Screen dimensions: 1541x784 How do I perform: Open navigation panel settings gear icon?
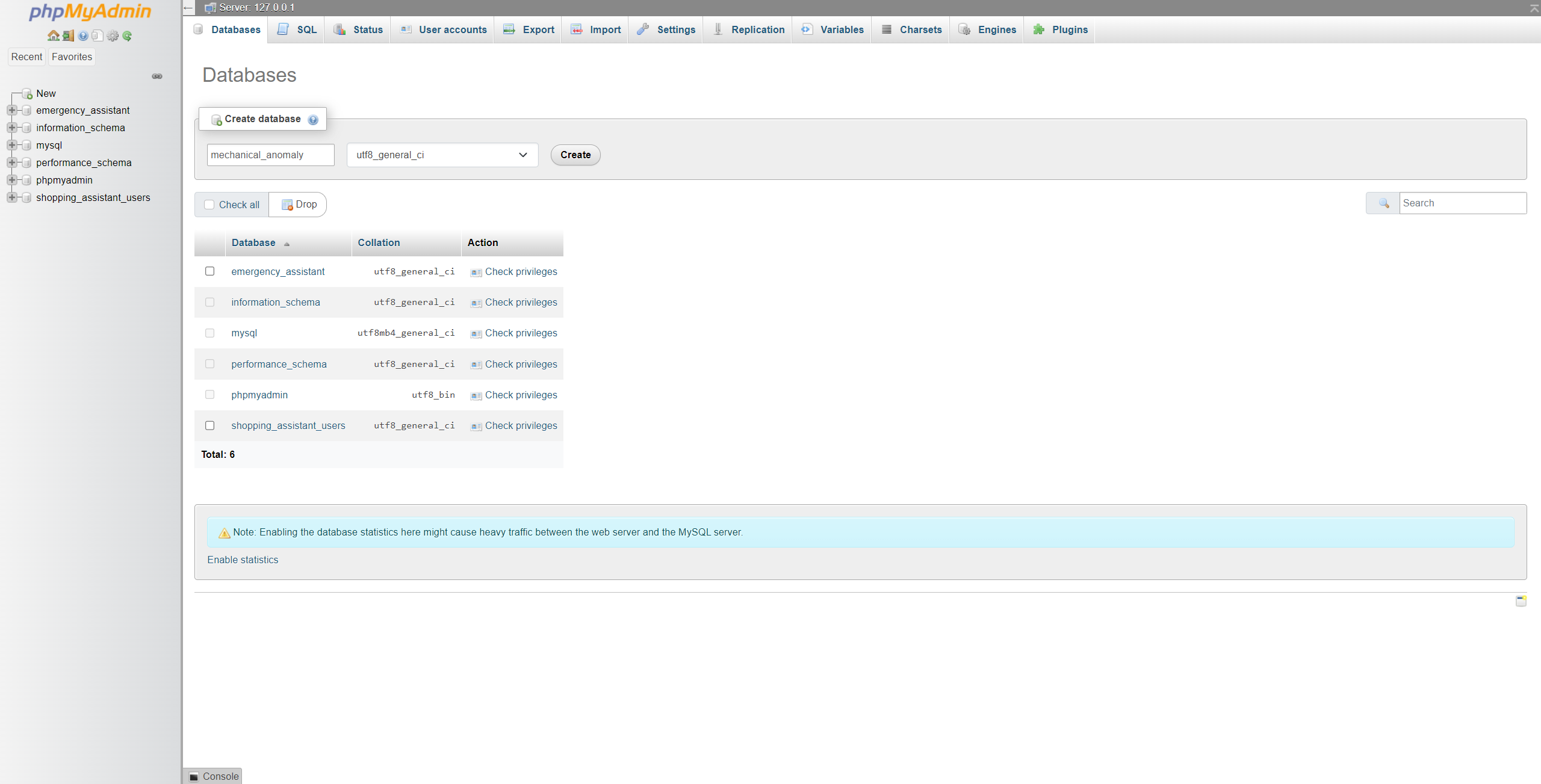pos(113,36)
